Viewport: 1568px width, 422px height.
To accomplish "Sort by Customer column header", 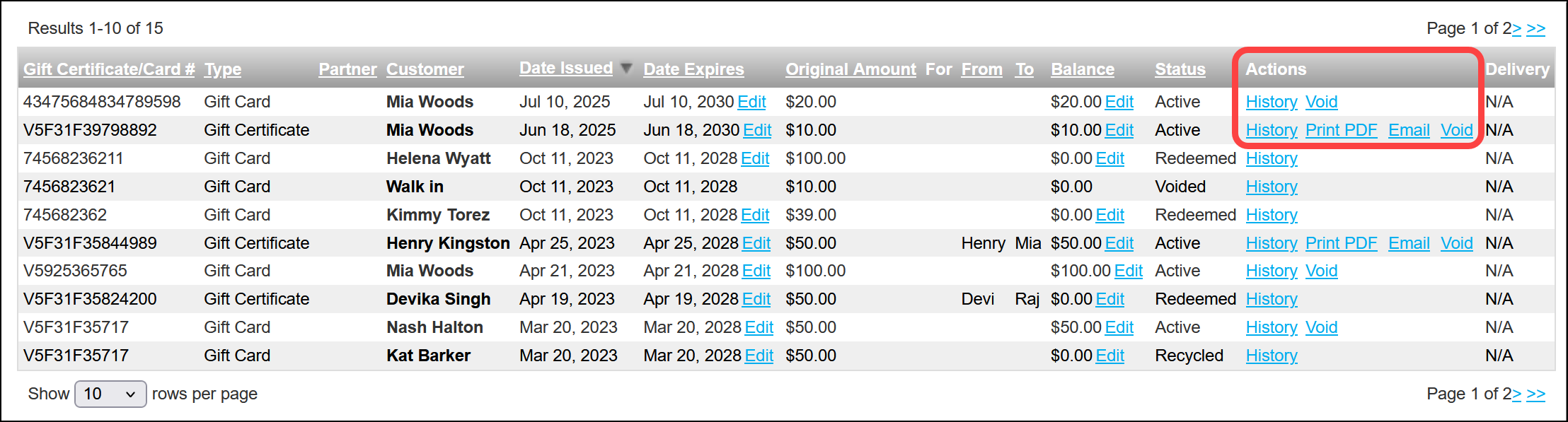I will (425, 69).
